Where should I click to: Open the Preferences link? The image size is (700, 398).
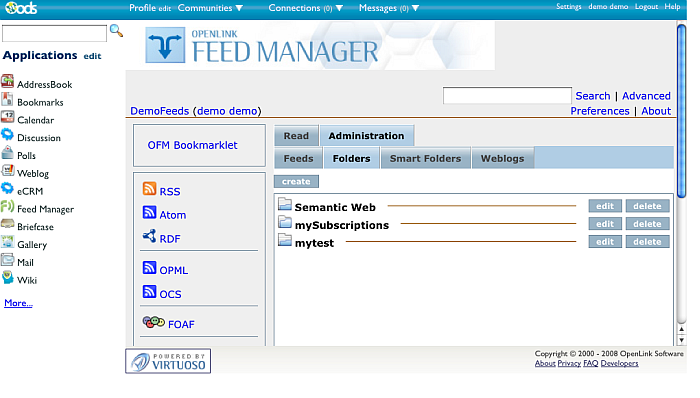[x=600, y=111]
